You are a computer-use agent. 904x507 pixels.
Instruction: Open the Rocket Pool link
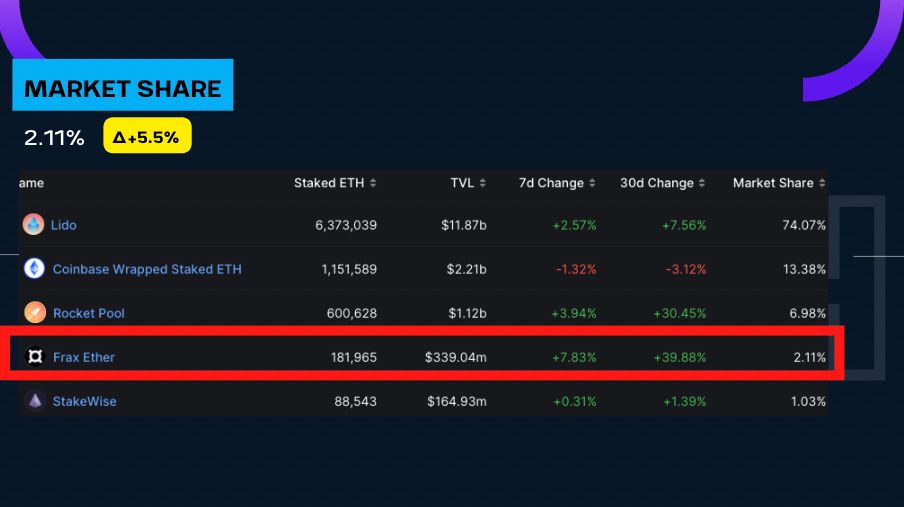(89, 313)
